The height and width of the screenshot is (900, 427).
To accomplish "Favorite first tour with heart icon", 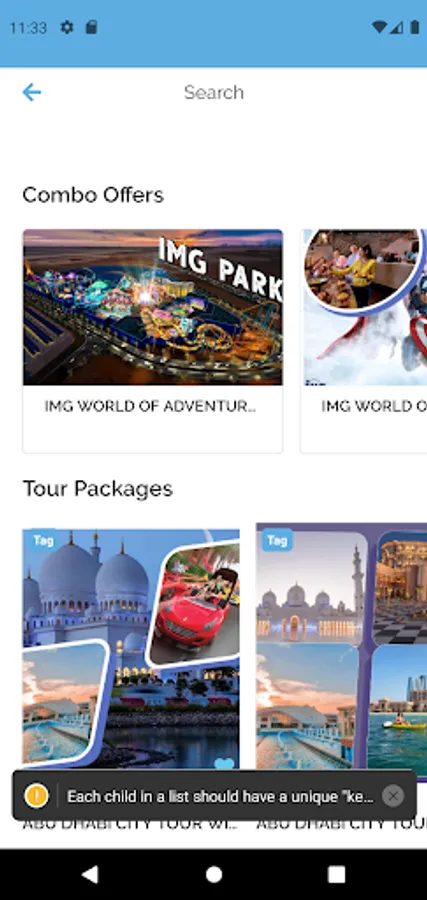I will (x=224, y=764).
